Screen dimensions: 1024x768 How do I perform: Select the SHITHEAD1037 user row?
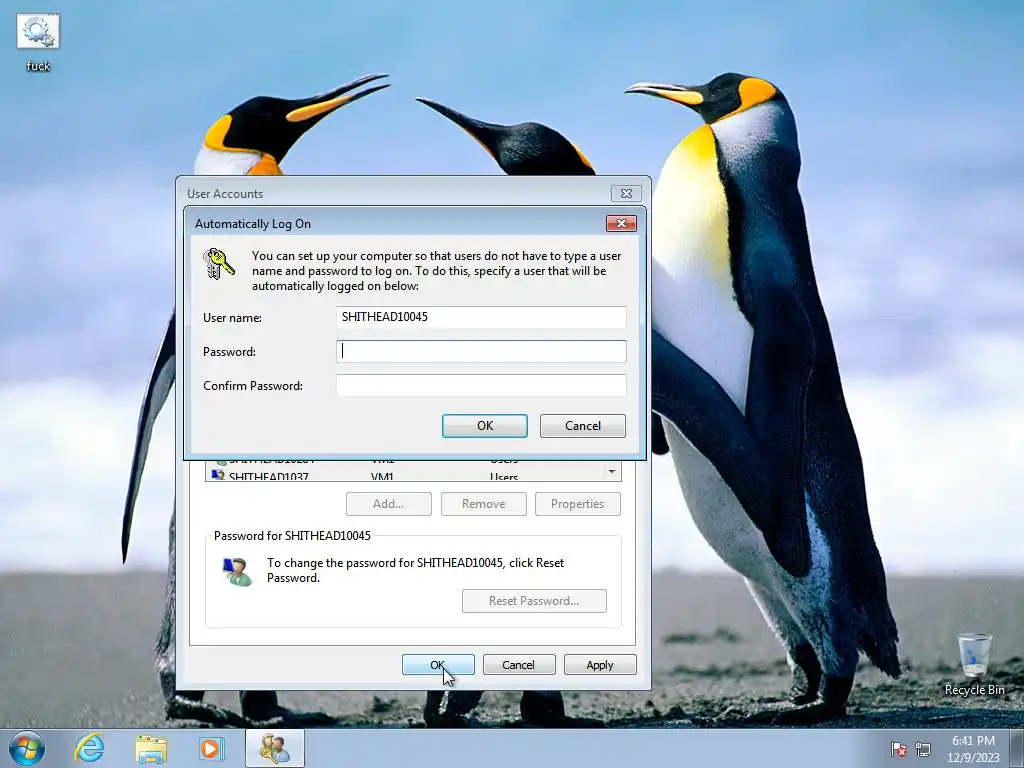tap(404, 476)
